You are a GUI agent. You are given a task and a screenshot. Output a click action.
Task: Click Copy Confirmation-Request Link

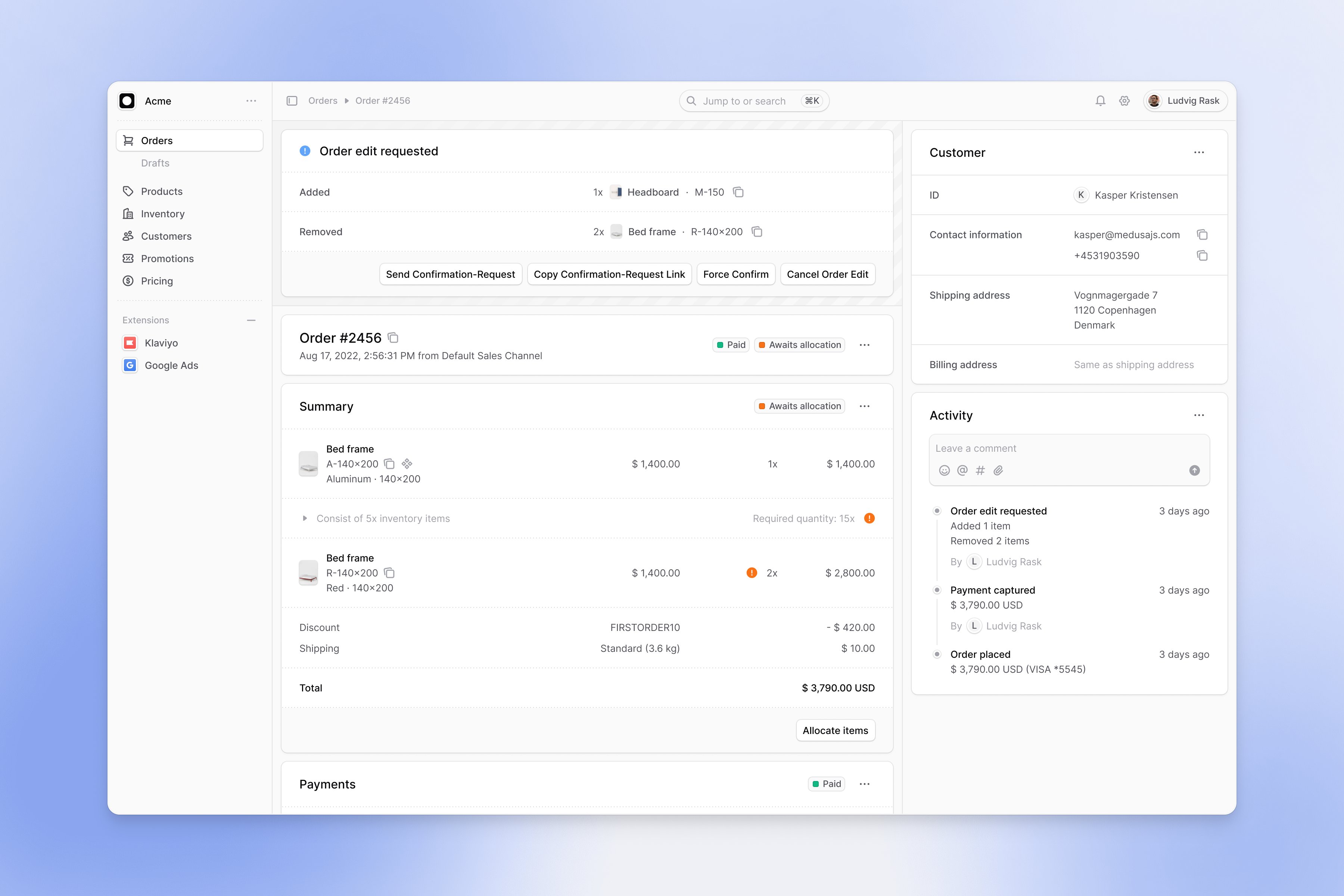609,274
